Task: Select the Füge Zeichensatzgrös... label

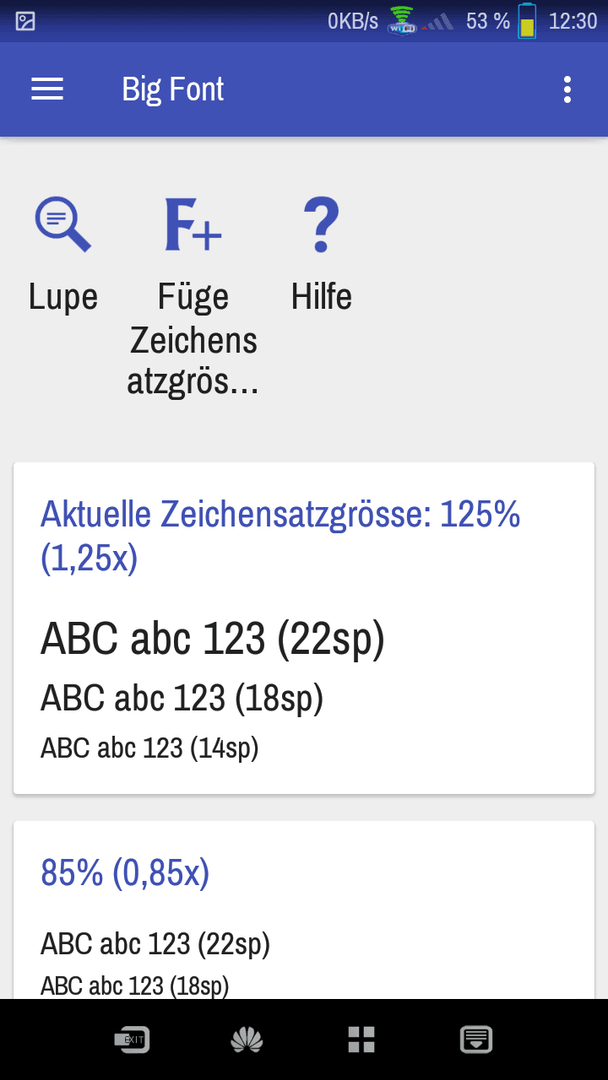Action: [193, 340]
